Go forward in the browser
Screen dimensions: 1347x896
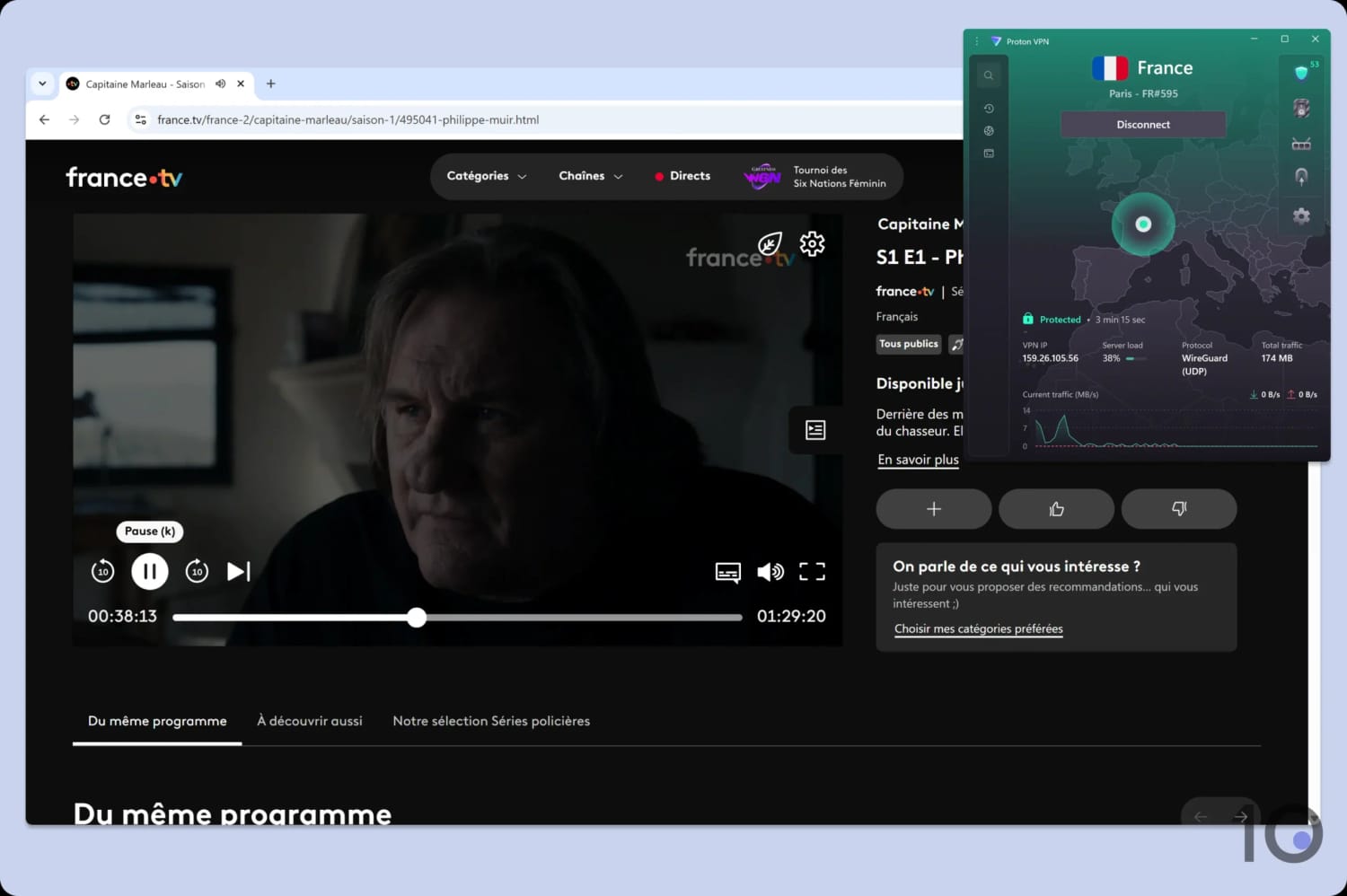coord(75,119)
